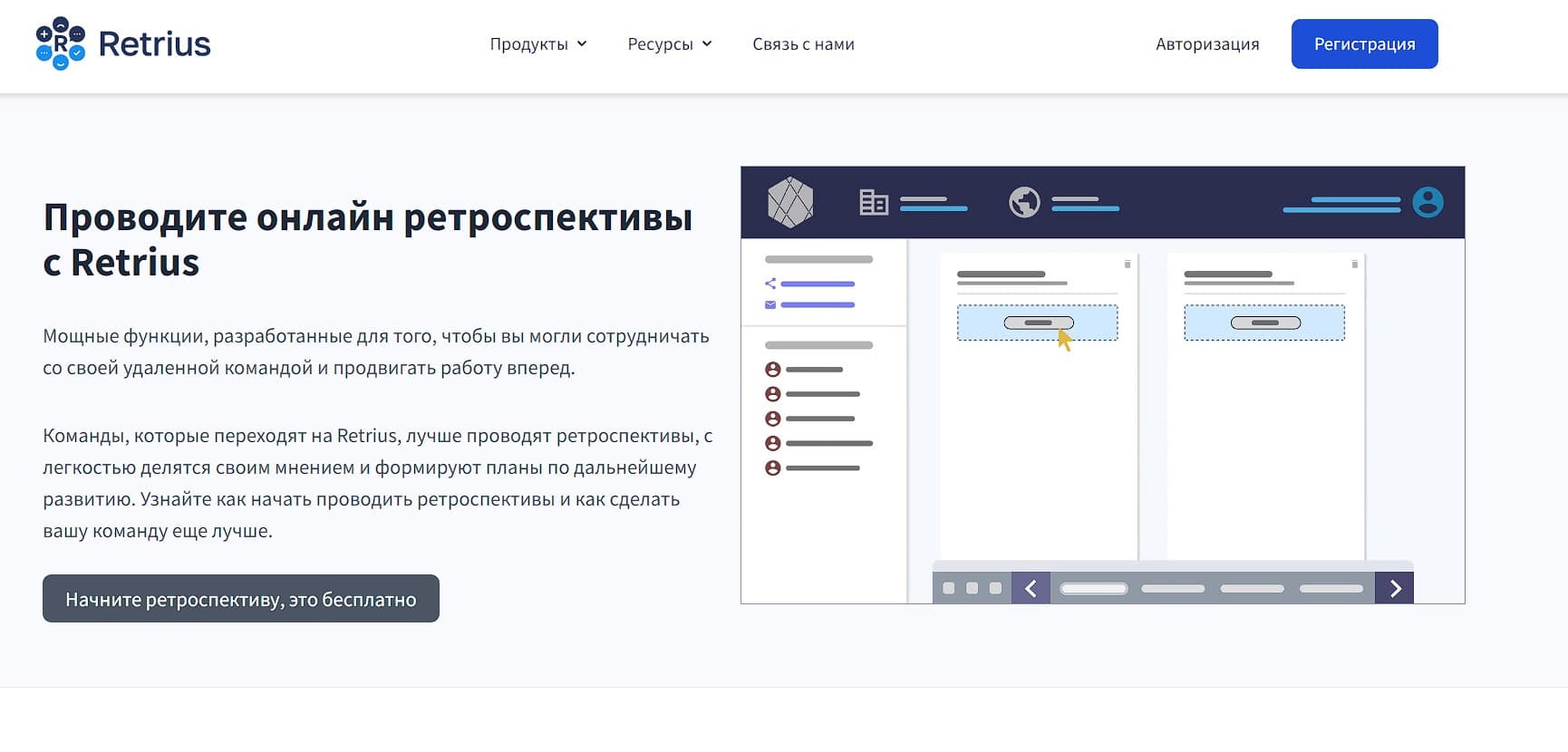Expand the Продукты dropdown chevron
Viewport: 1568px width, 752px height.
(582, 43)
